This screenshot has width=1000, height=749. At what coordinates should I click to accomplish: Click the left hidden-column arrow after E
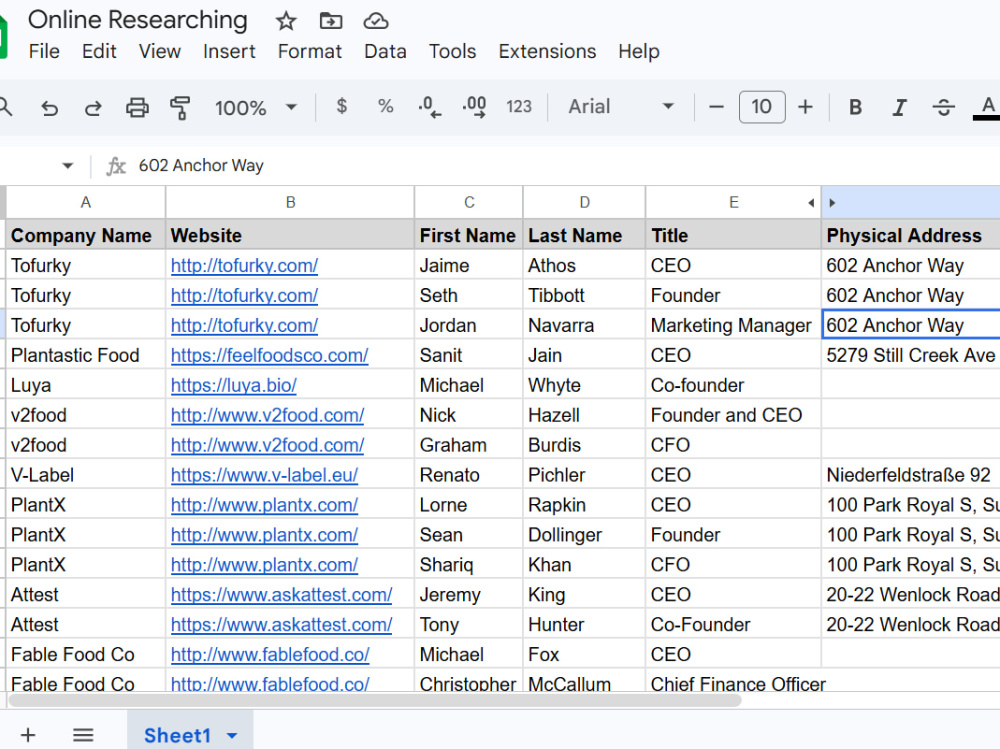811,203
